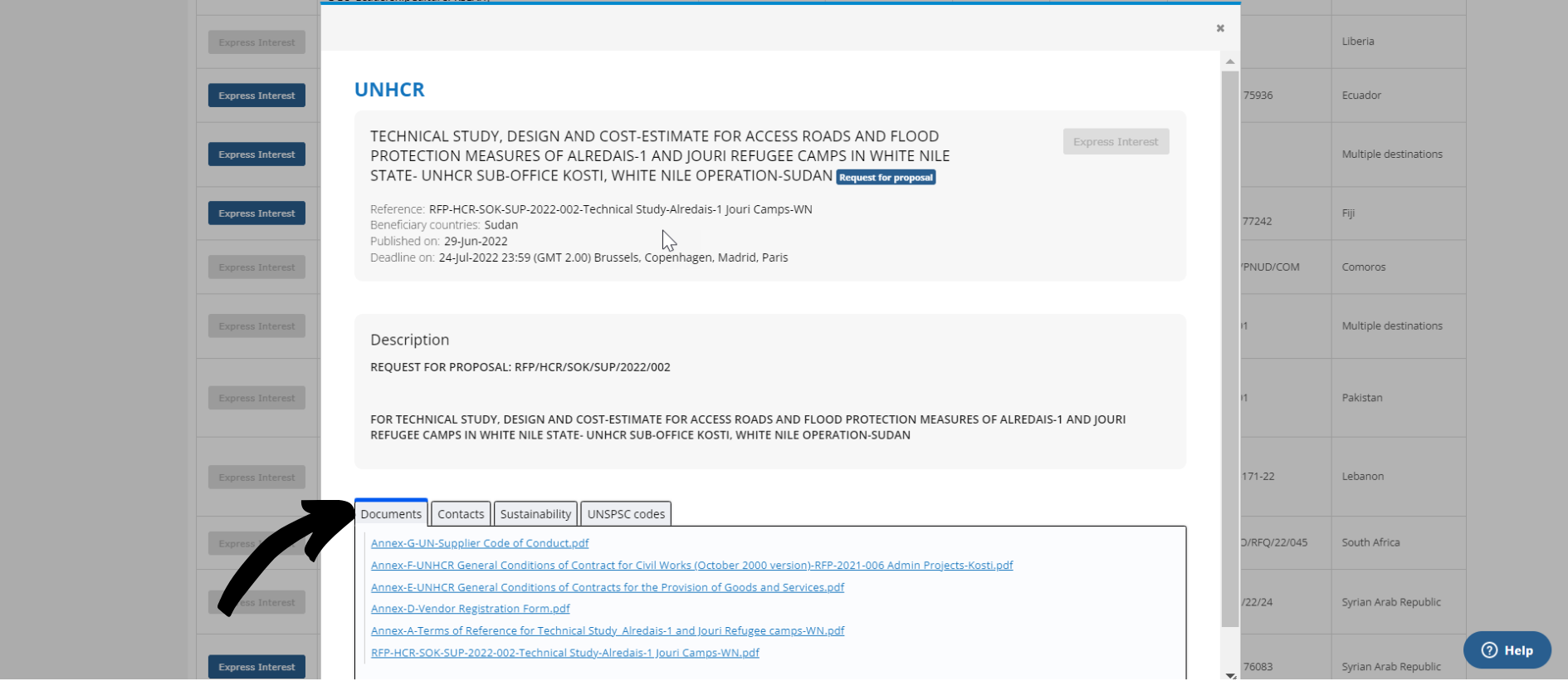Click Express Interest inside the UNHCR dialog
The width and height of the screenshot is (1568, 691).
click(x=1116, y=142)
